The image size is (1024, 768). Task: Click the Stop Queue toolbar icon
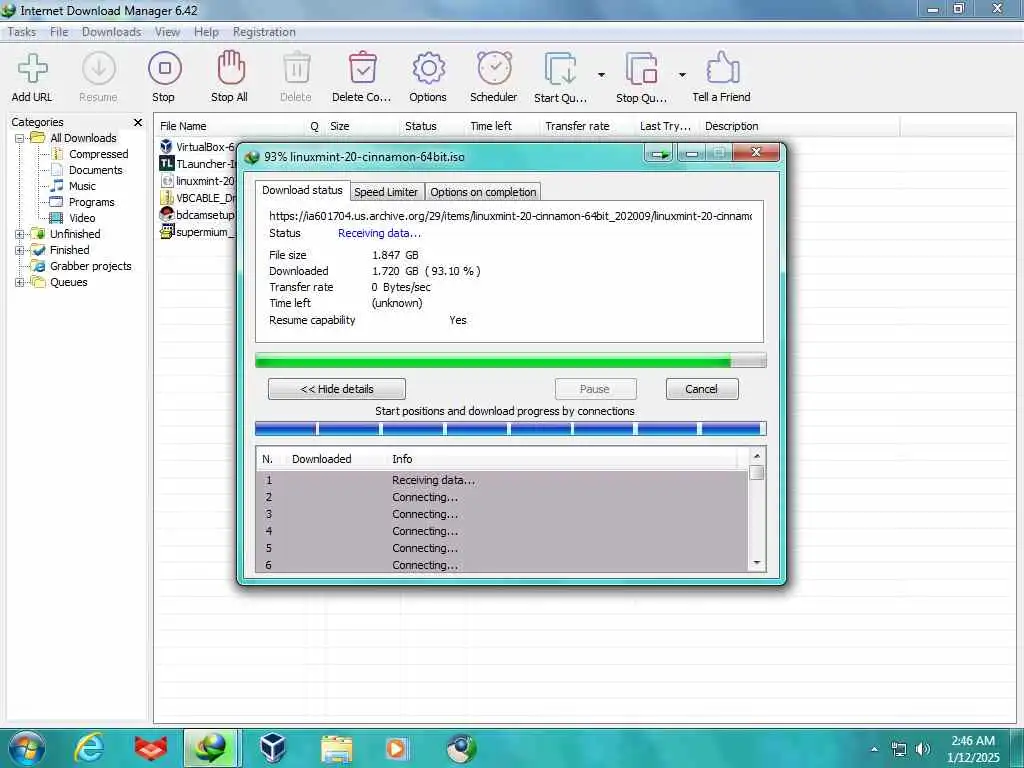[641, 69]
